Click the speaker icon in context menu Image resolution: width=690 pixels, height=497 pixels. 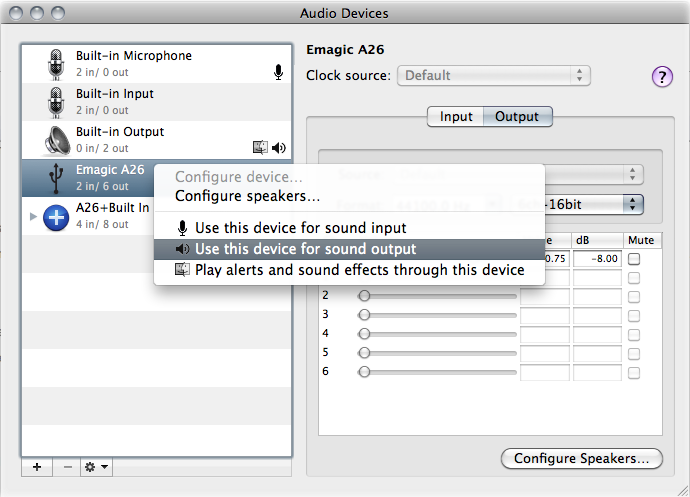click(182, 249)
